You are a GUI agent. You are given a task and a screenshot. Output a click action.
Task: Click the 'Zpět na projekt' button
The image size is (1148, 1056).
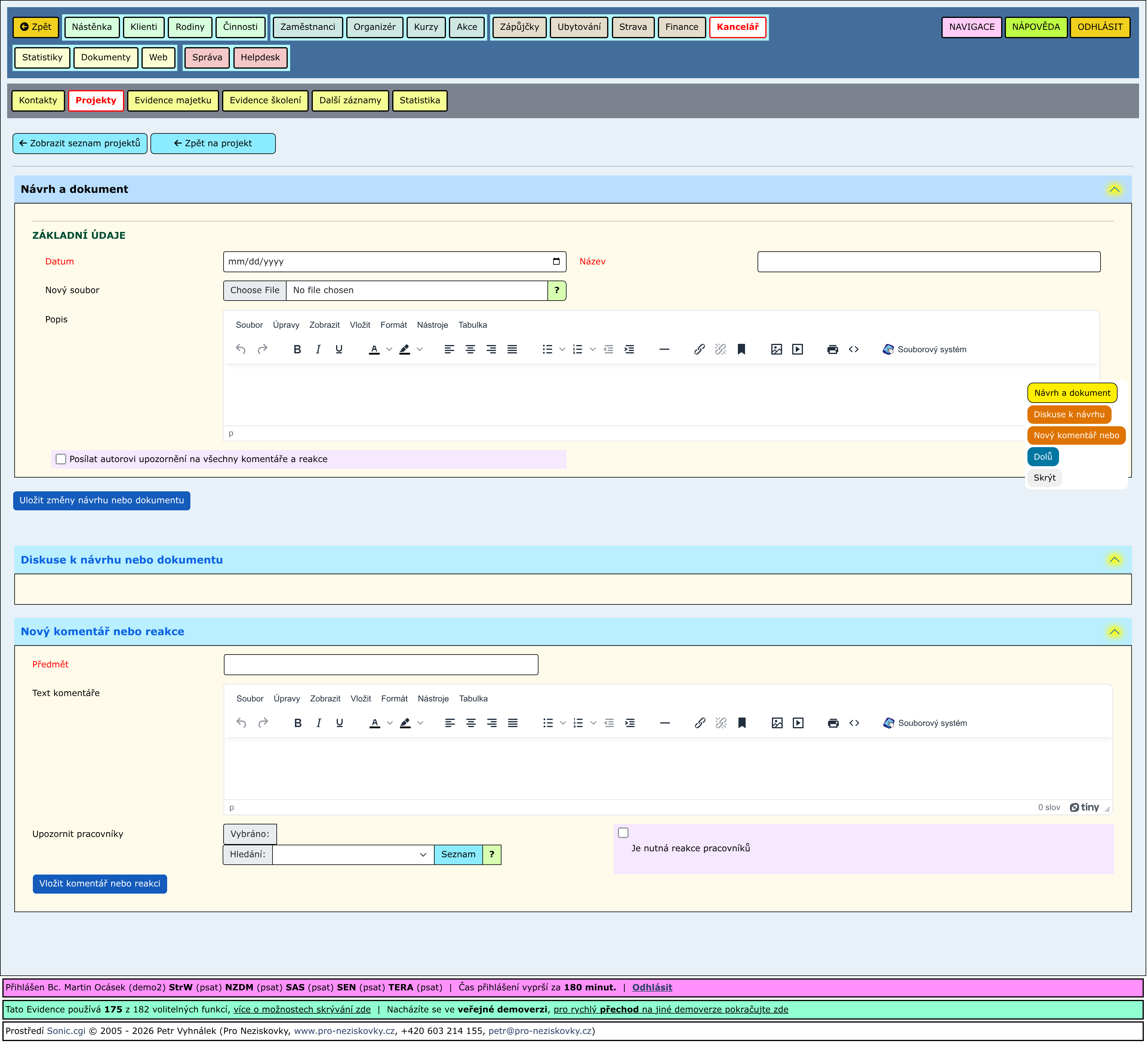pos(213,144)
